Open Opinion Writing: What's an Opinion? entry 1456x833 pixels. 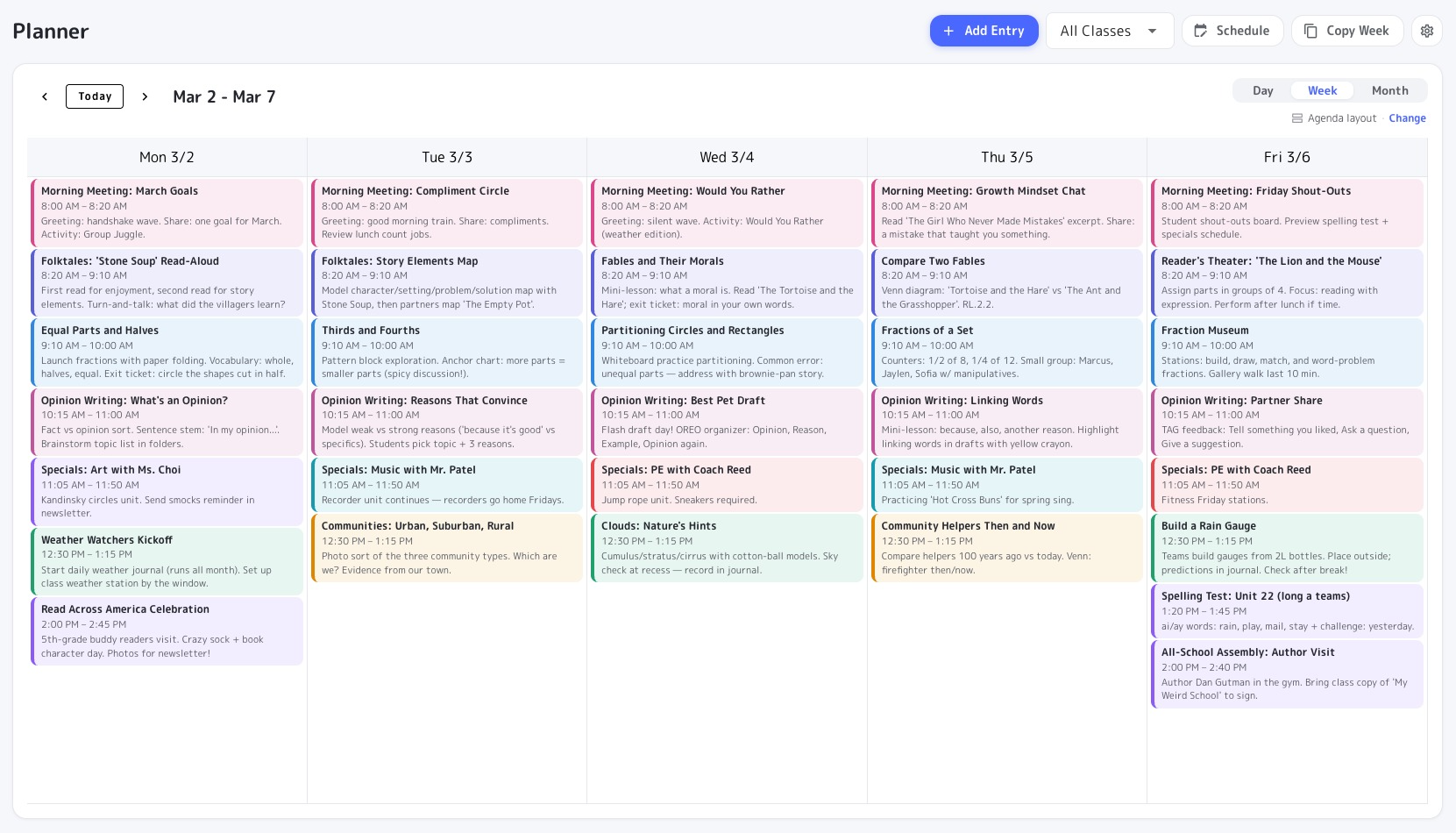point(167,422)
